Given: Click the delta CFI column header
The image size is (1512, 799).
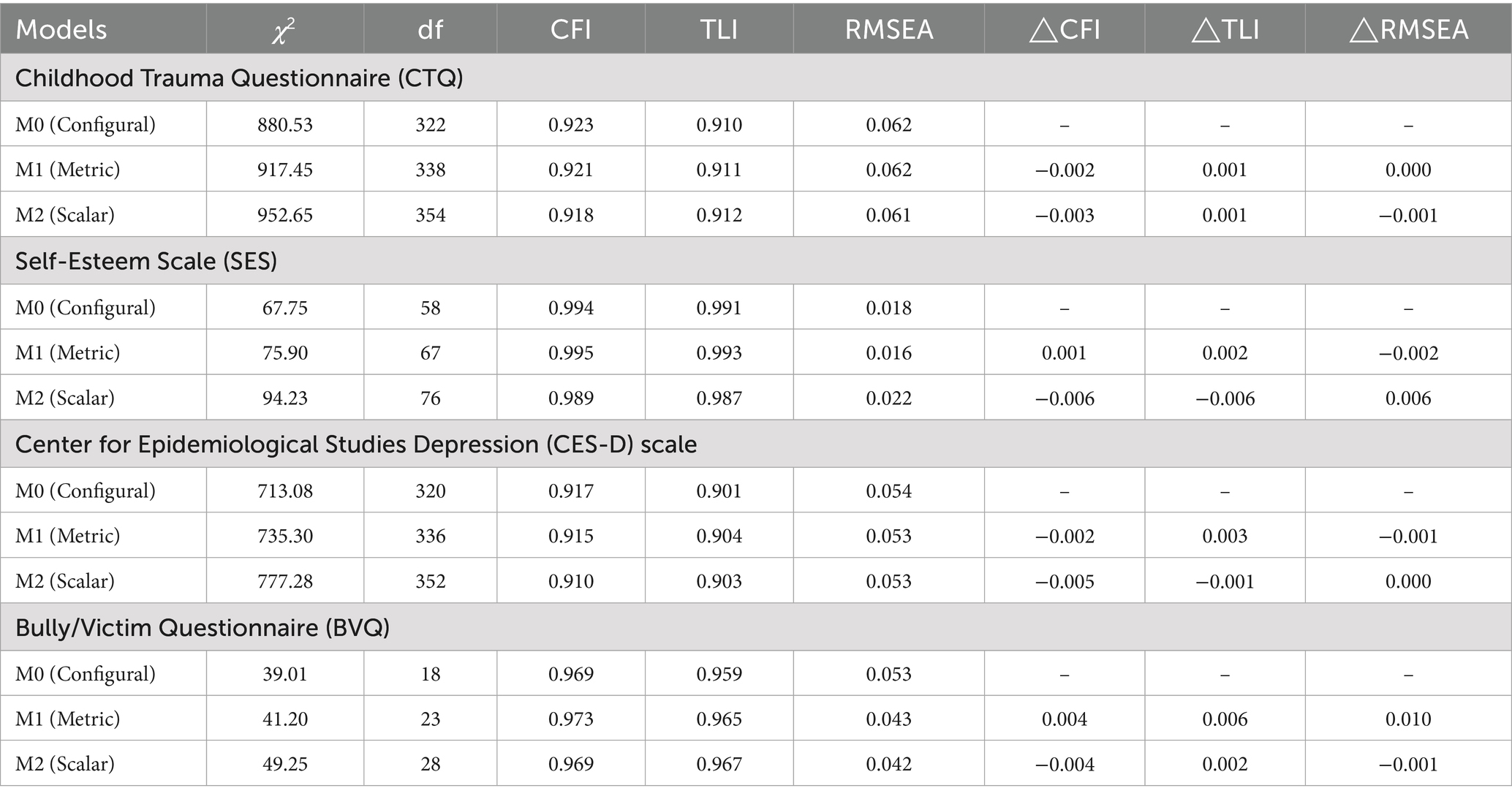Looking at the screenshot, I should [x=1064, y=30].
